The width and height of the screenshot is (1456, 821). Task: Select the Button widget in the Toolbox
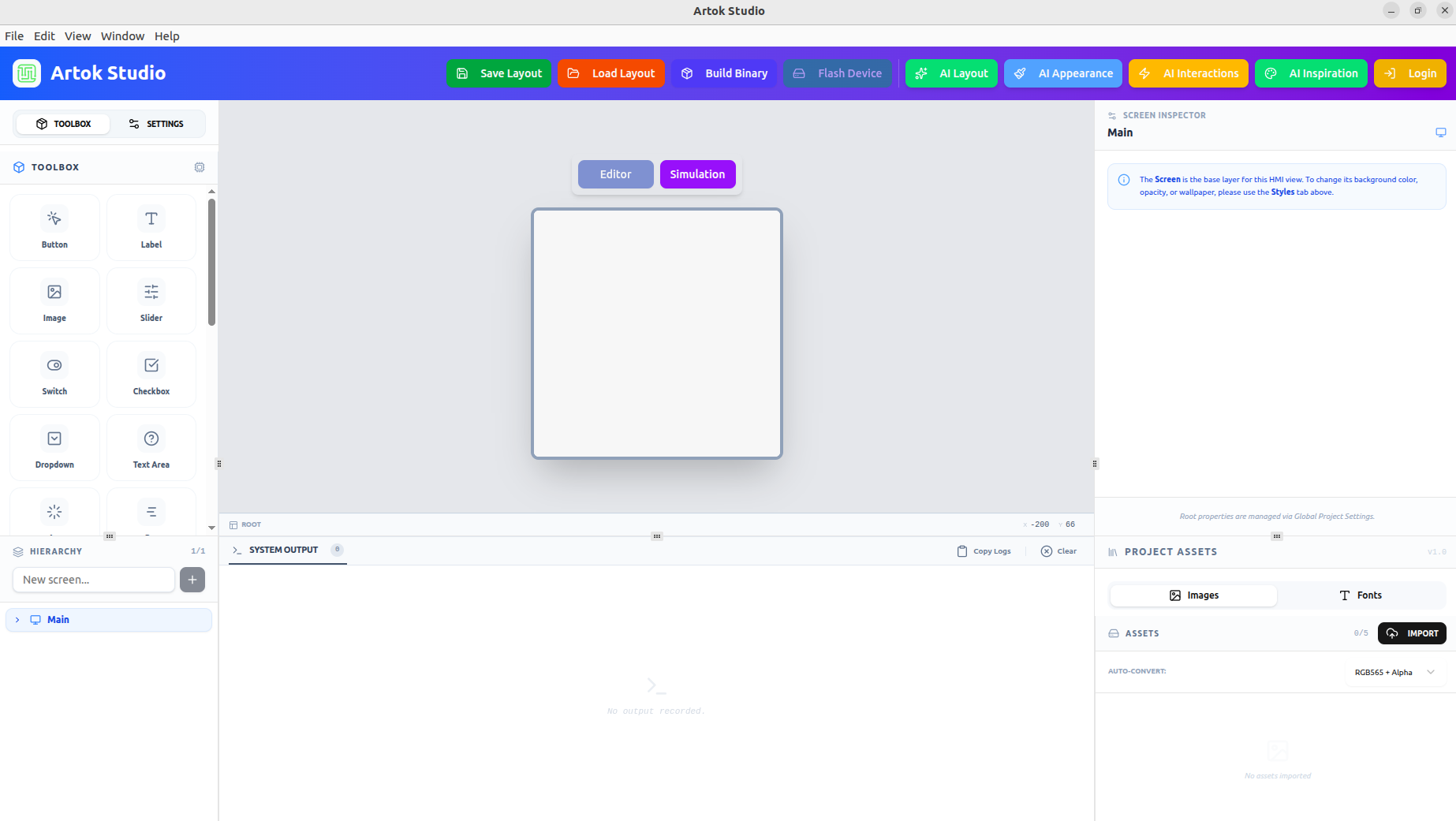(x=54, y=227)
